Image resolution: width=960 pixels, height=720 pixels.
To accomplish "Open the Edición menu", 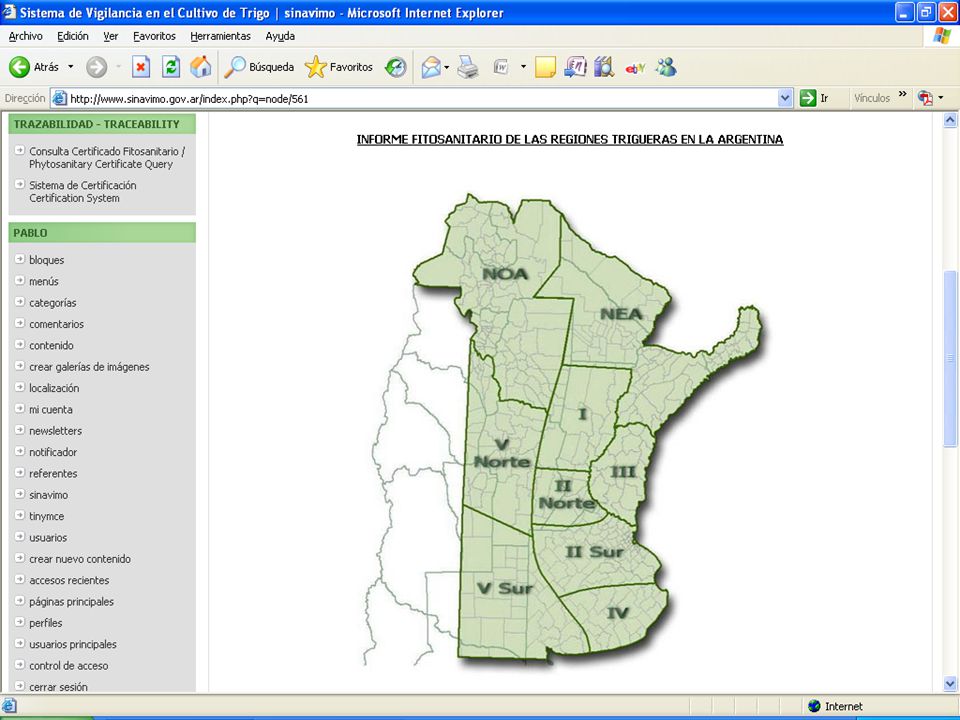I will click(x=73, y=36).
